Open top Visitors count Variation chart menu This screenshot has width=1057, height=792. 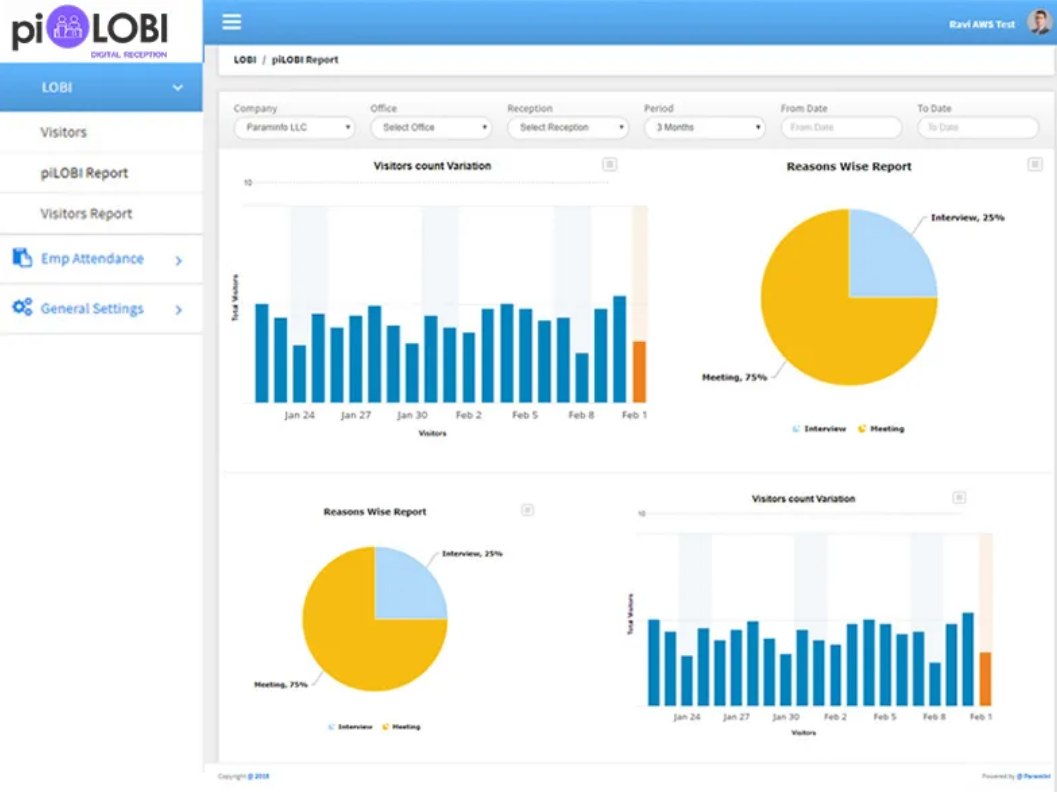pos(609,164)
